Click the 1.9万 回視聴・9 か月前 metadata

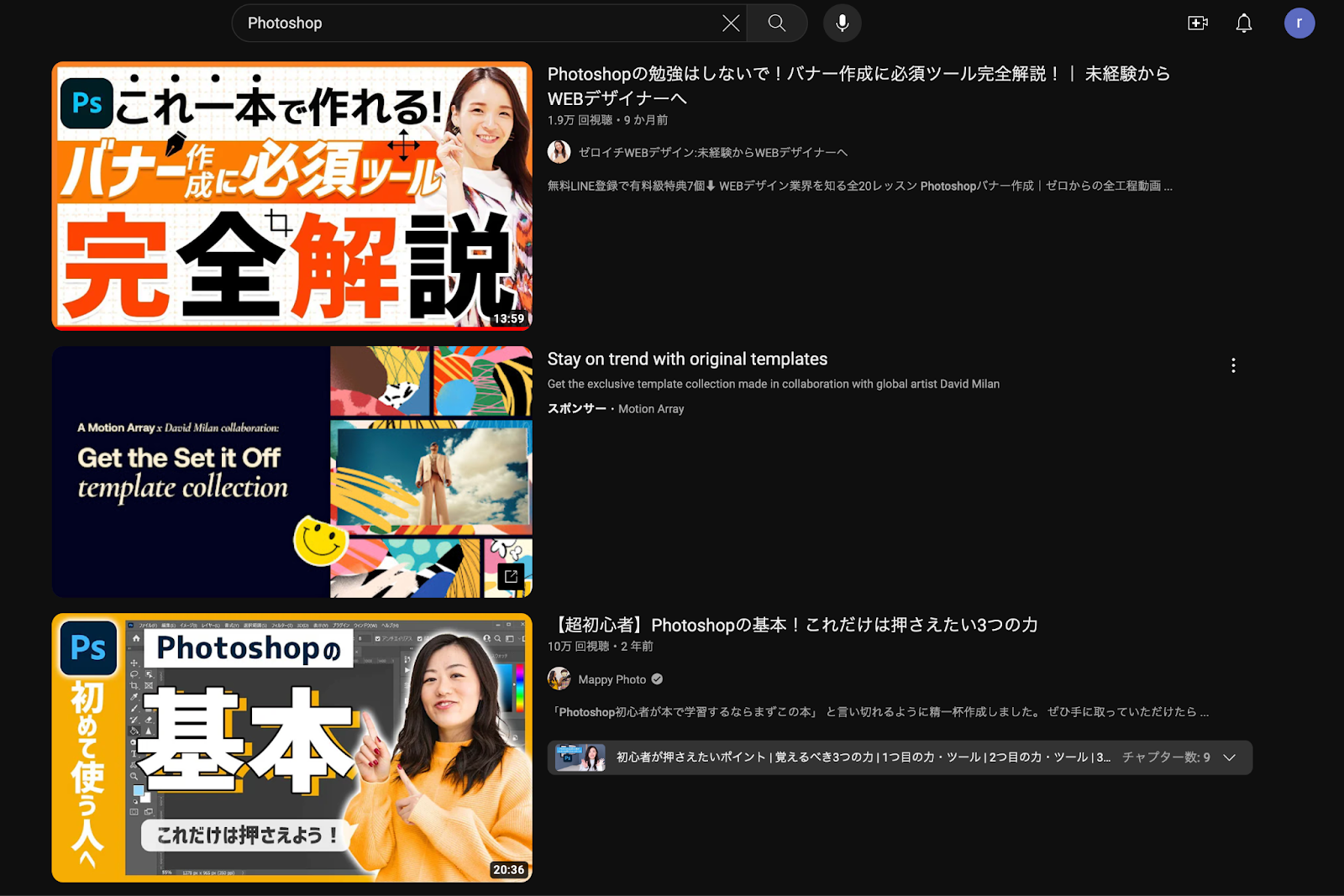(x=608, y=120)
